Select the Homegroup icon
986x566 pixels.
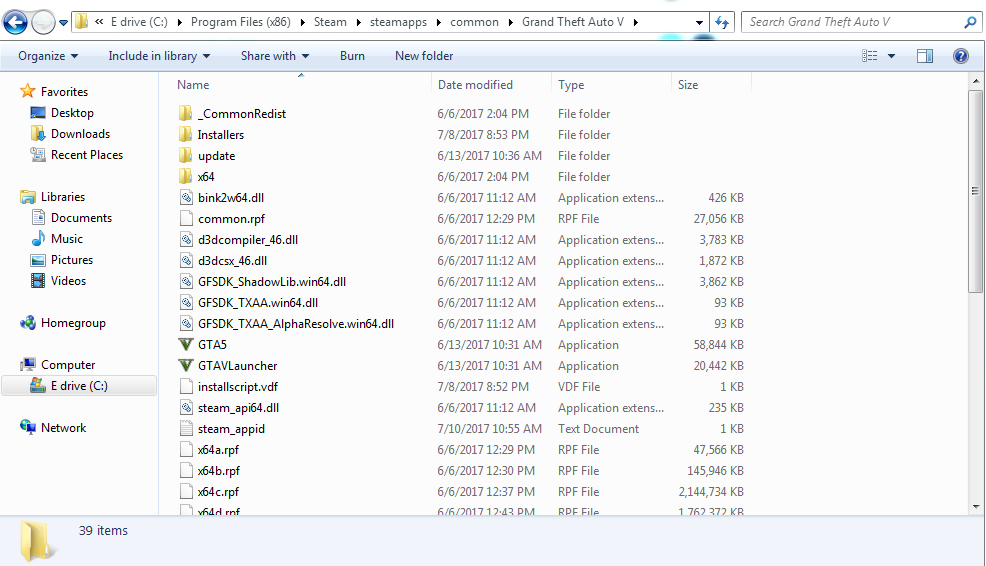tap(28, 323)
